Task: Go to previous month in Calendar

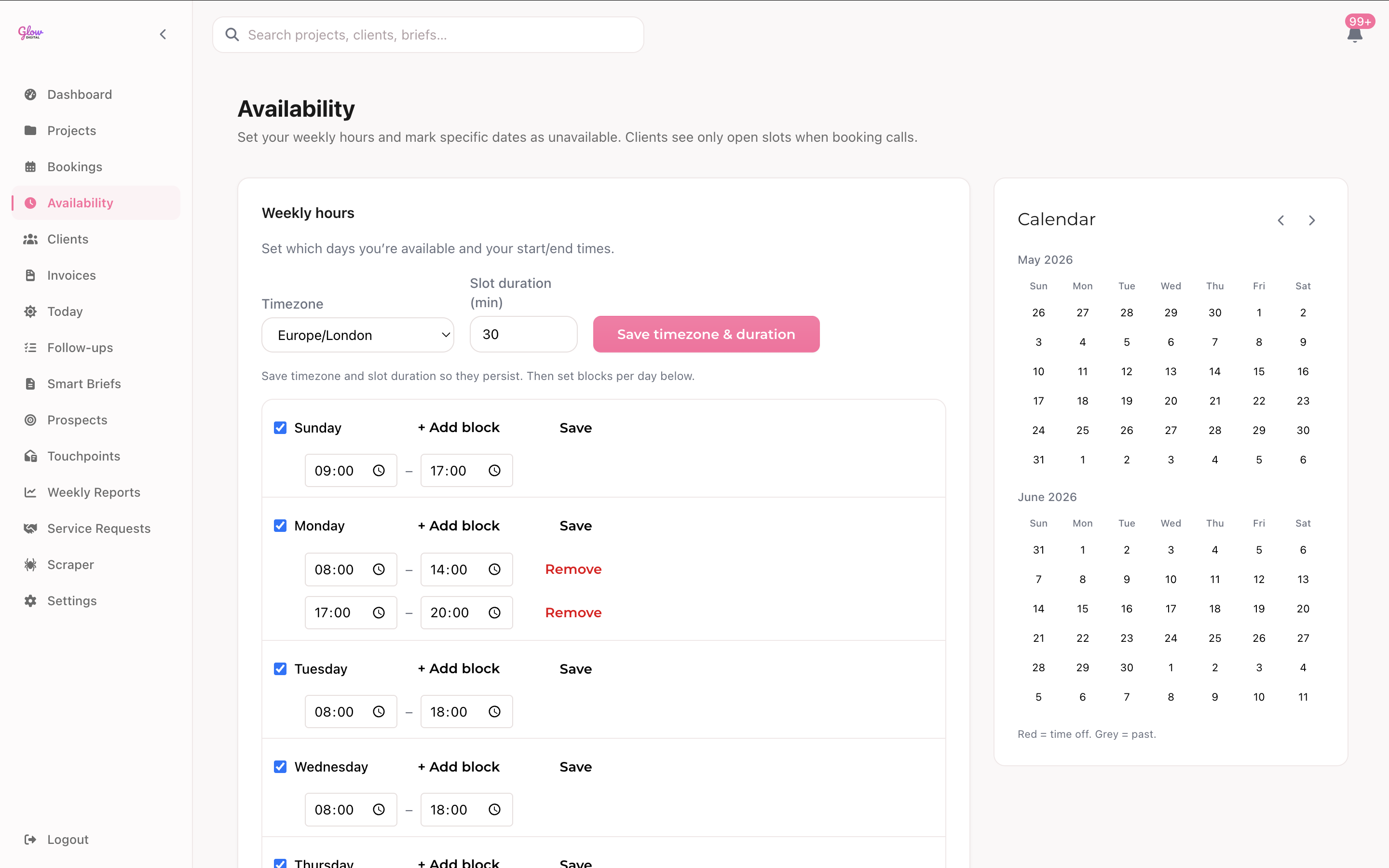Action: (1280, 220)
